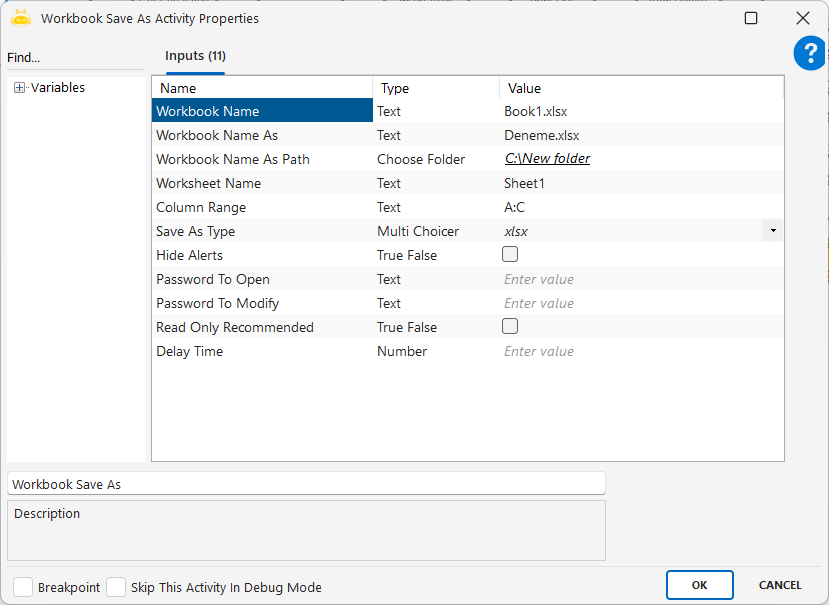Screen dimensions: 829x605
Task: Click the OK button
Action: pyautogui.click(x=699, y=585)
